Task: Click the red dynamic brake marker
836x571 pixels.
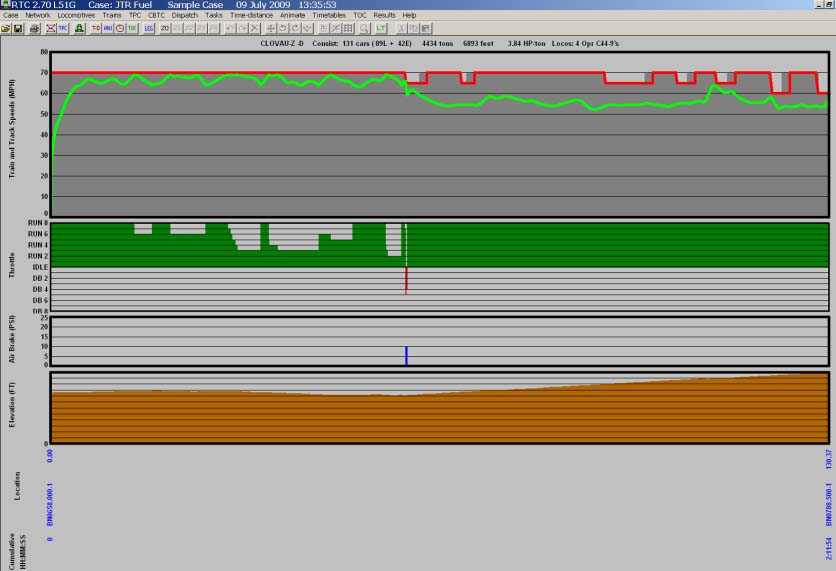Action: 406,280
